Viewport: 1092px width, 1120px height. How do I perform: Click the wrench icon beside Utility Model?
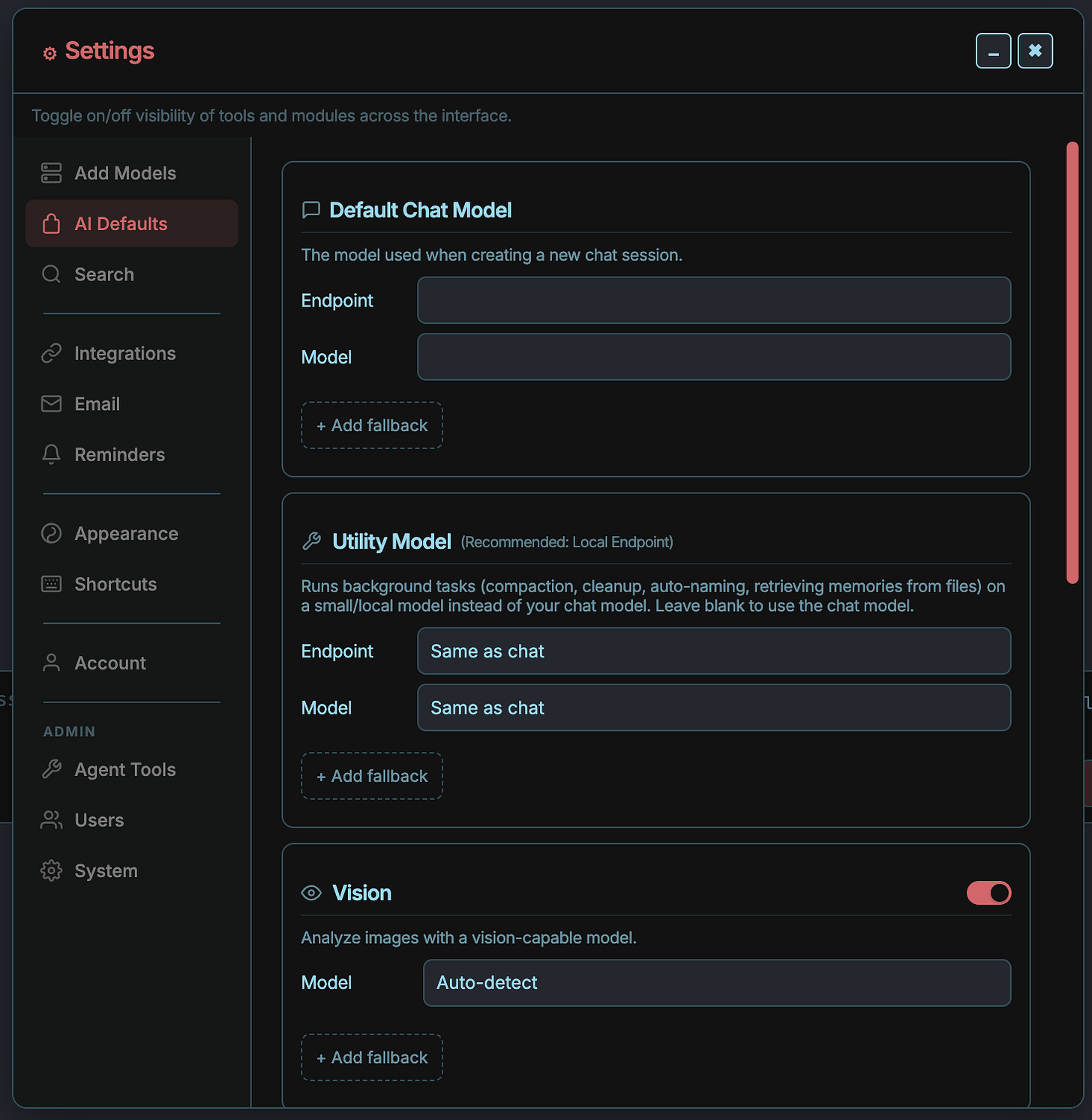click(x=311, y=541)
